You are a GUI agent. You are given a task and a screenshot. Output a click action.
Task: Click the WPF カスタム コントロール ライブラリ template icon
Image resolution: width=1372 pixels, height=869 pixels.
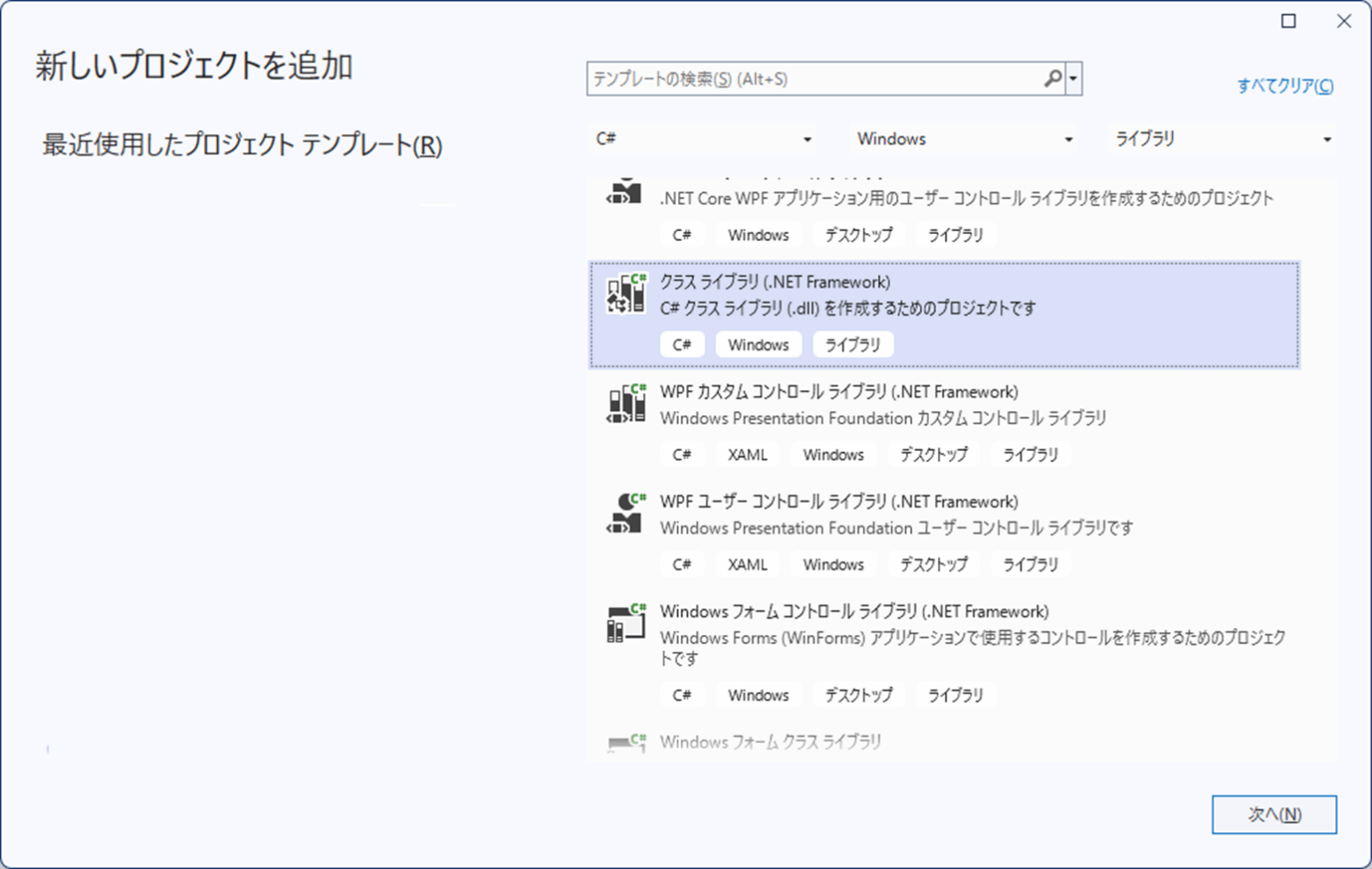point(626,403)
